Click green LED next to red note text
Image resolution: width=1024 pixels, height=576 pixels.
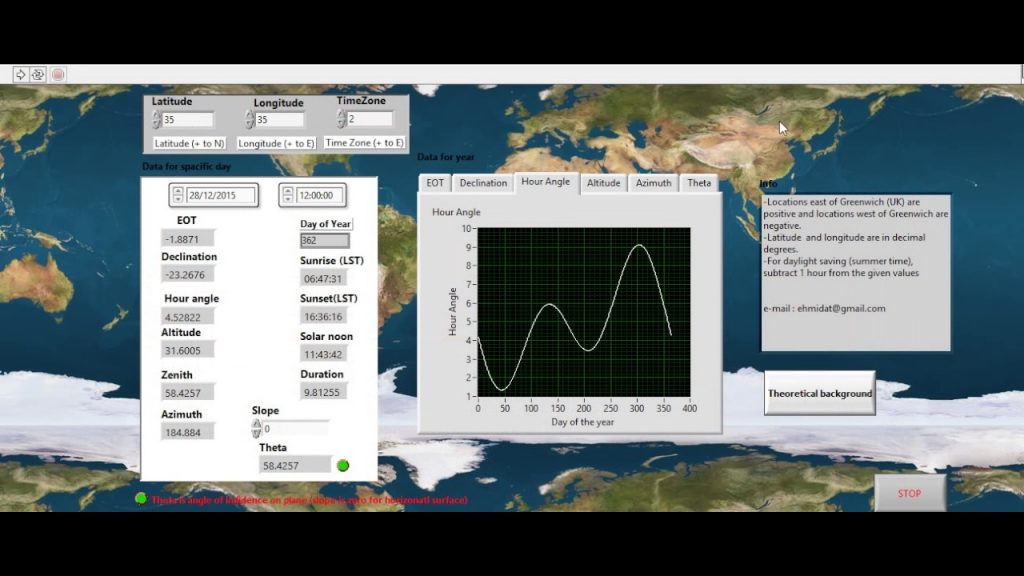coord(141,498)
